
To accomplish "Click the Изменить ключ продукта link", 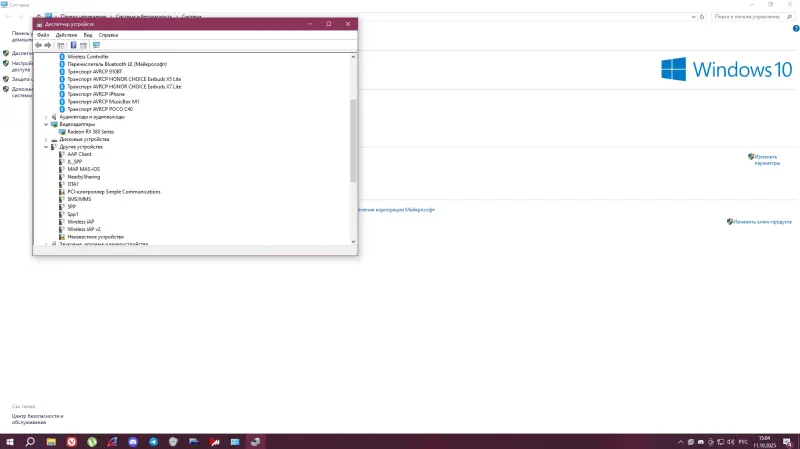I will (762, 221).
